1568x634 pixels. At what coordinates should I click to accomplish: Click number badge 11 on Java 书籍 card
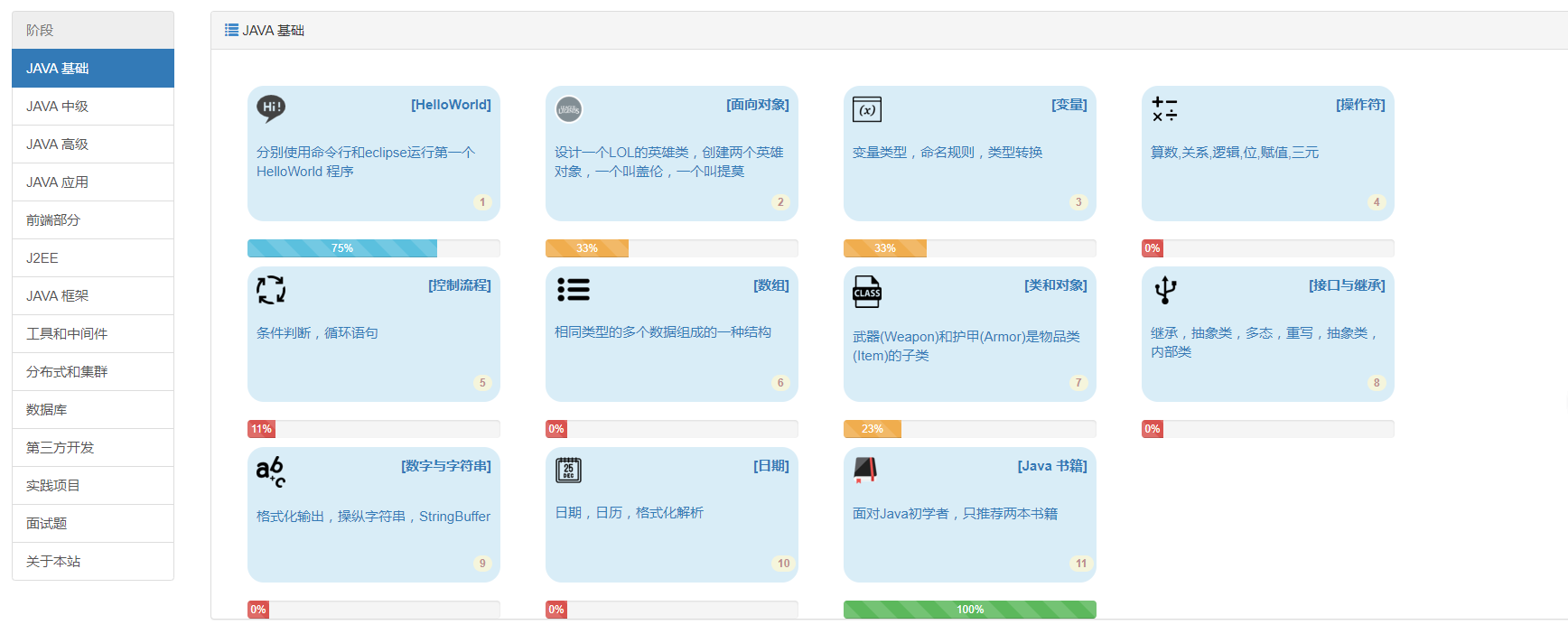(x=1081, y=564)
